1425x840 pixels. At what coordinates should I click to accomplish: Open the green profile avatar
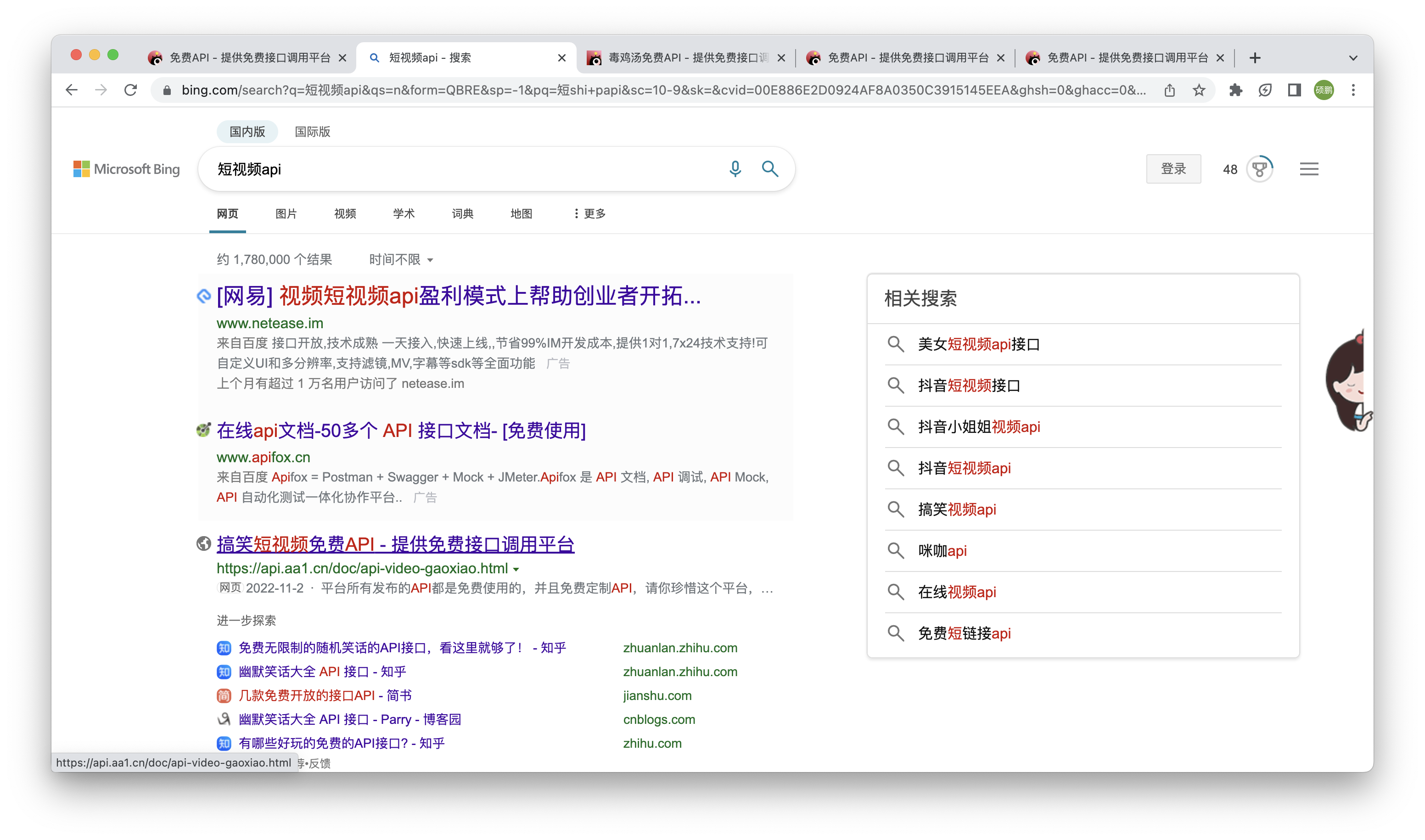click(x=1324, y=90)
